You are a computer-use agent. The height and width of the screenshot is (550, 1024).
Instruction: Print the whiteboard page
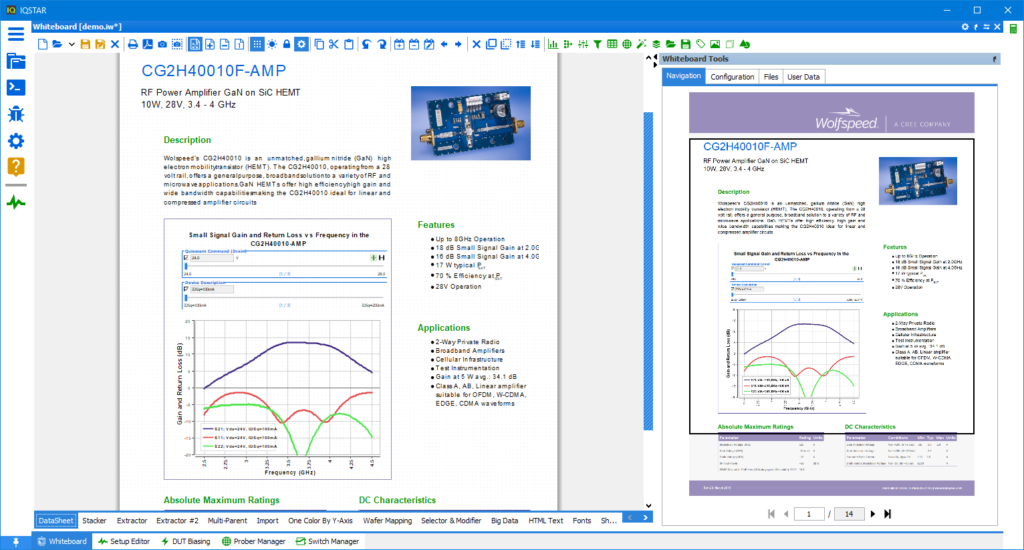point(133,44)
